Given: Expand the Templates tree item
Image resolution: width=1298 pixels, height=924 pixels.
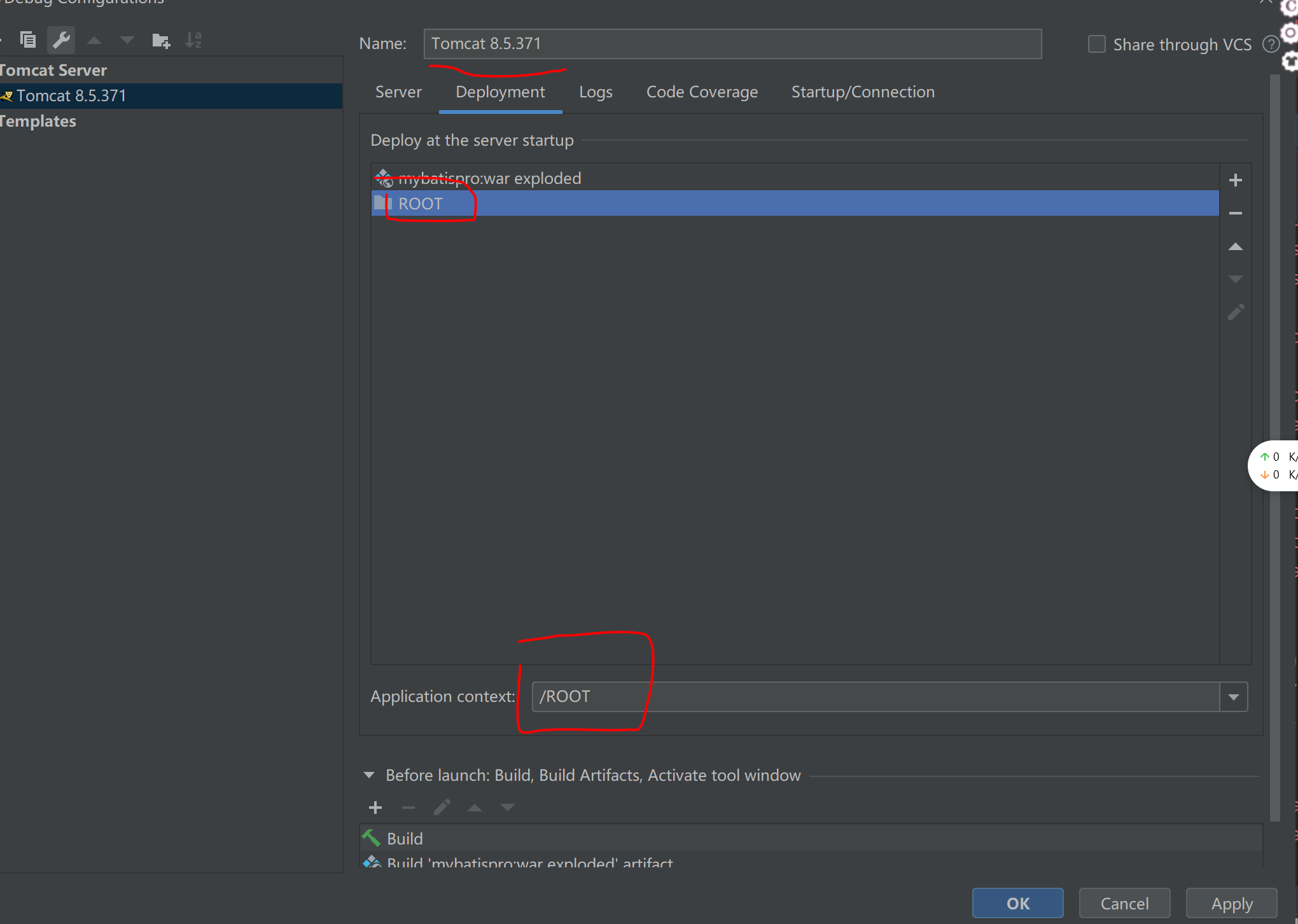Looking at the screenshot, I should coord(5,121).
